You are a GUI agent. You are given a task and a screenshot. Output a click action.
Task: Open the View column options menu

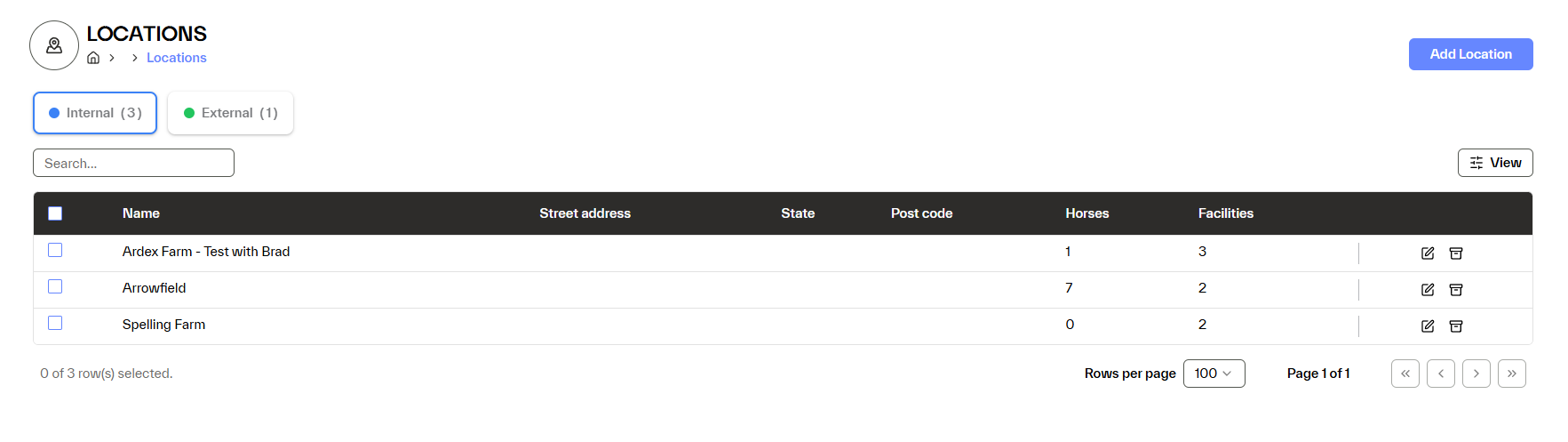click(1495, 163)
